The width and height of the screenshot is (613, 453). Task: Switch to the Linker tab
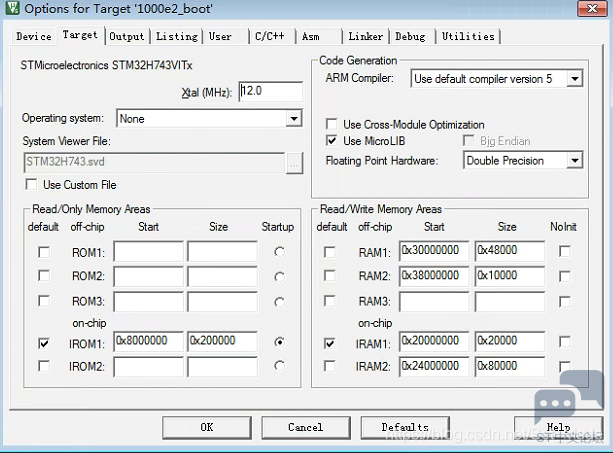[366, 37]
